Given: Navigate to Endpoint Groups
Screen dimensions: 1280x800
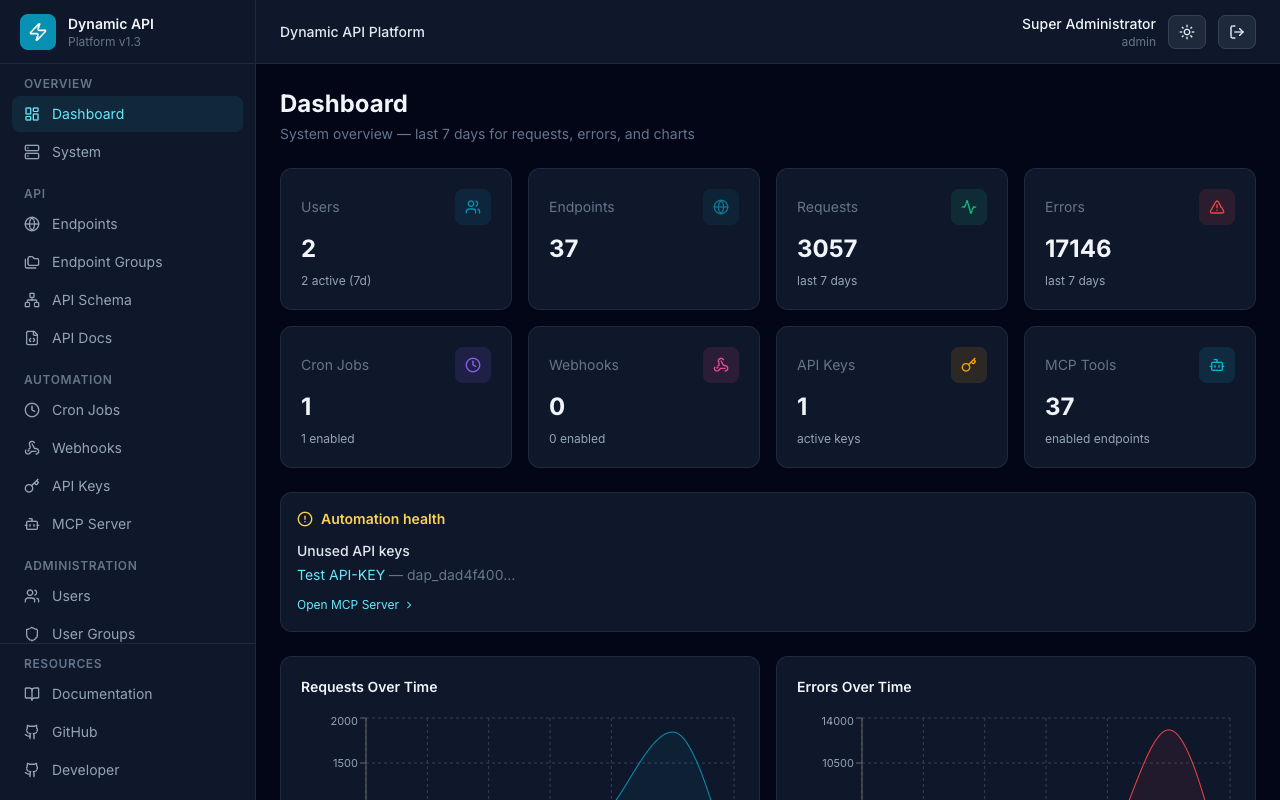Looking at the screenshot, I should (x=127, y=262).
